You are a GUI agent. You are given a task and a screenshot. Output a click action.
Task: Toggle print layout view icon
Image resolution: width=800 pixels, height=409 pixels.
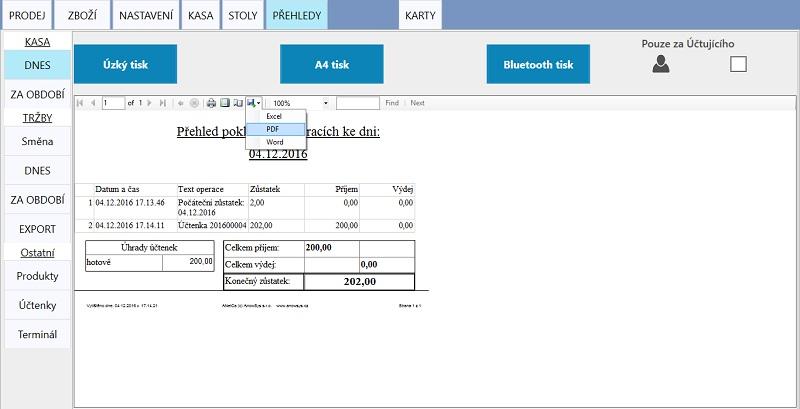click(x=225, y=103)
